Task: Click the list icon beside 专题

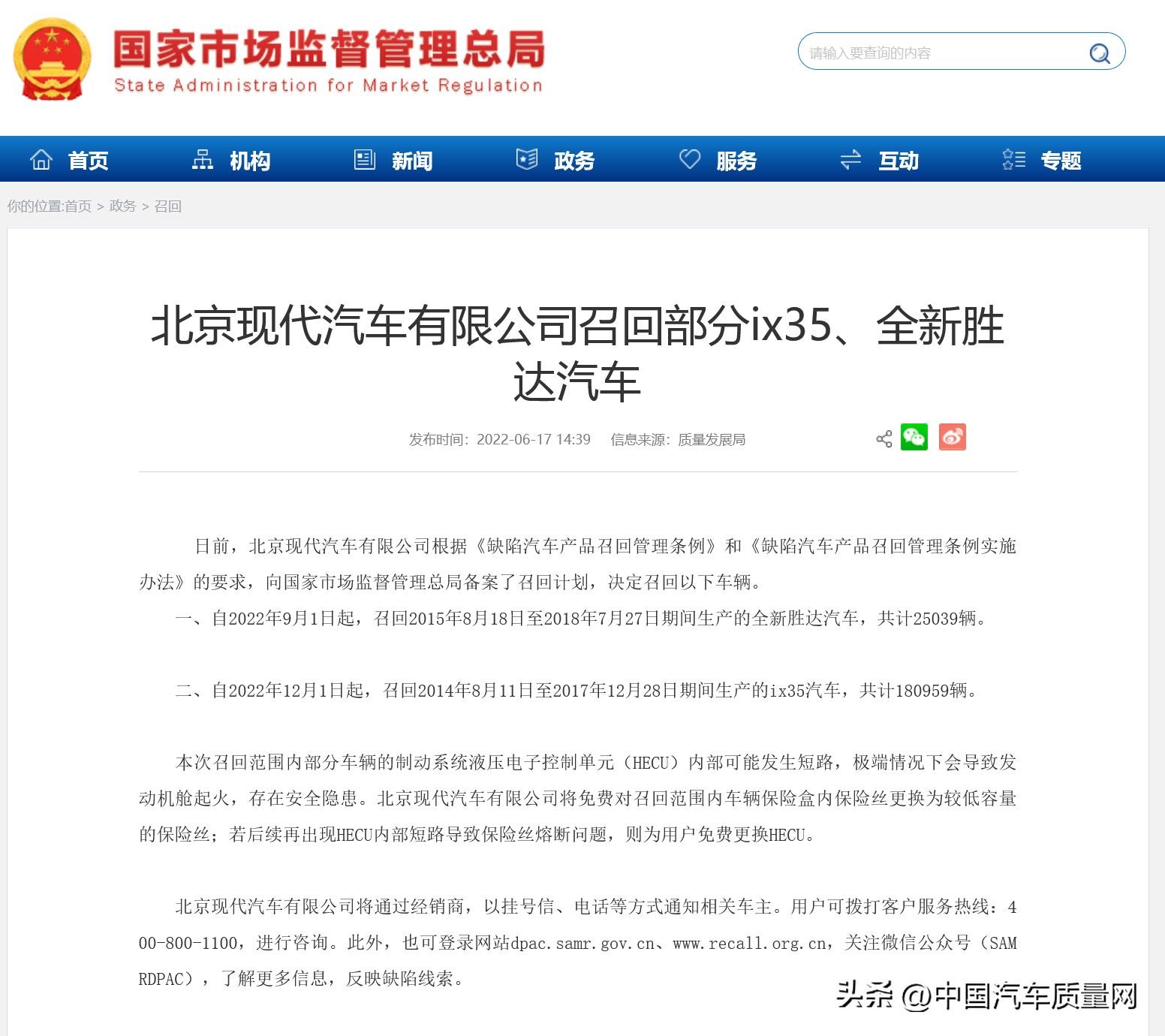Action: [1013, 160]
